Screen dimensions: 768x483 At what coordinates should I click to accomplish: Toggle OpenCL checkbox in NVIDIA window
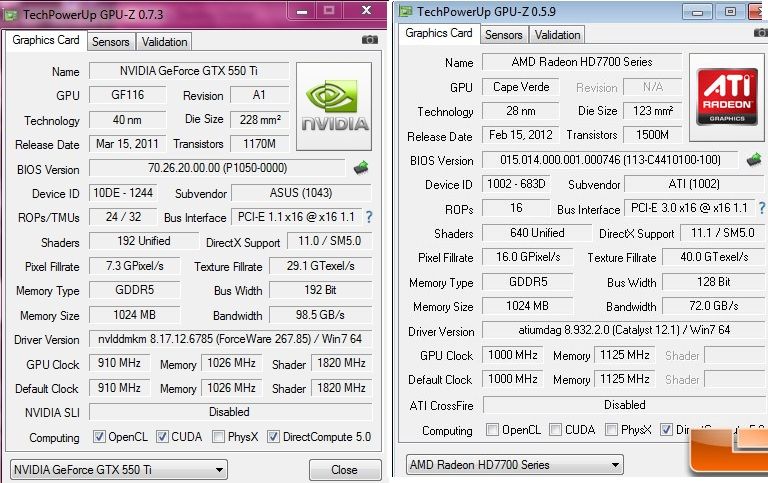[x=99, y=436]
